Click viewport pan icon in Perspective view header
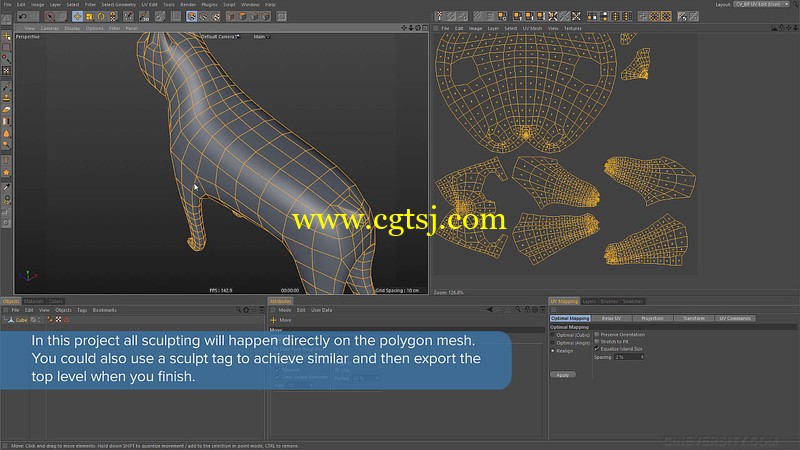This screenshot has width=800, height=450. (404, 28)
